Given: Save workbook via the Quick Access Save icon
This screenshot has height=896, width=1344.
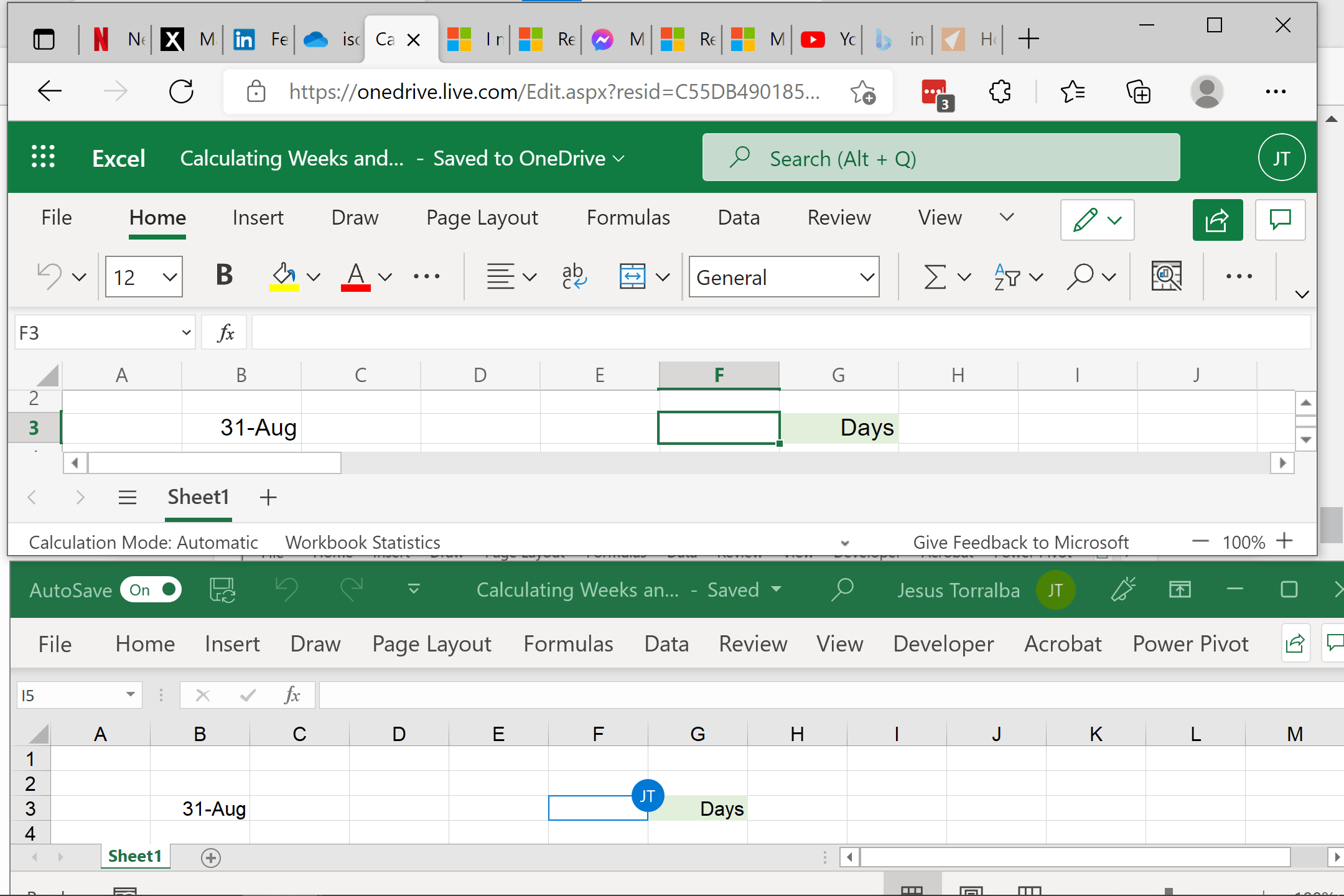Looking at the screenshot, I should [222, 589].
